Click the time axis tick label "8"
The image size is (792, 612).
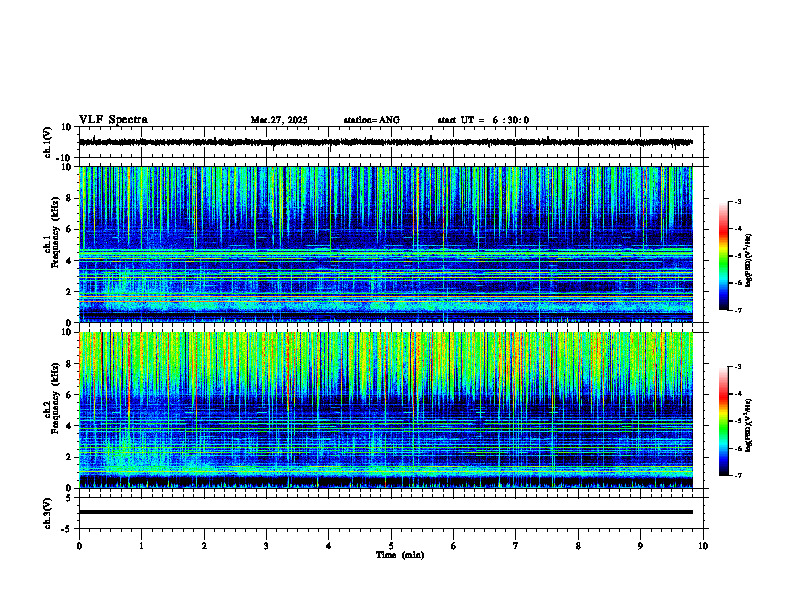(x=578, y=546)
